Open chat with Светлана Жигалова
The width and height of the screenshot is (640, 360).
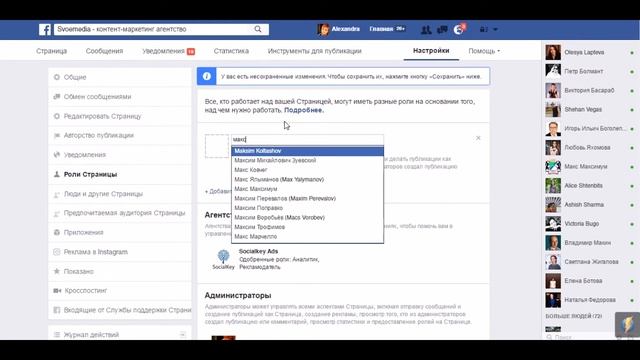click(590, 262)
